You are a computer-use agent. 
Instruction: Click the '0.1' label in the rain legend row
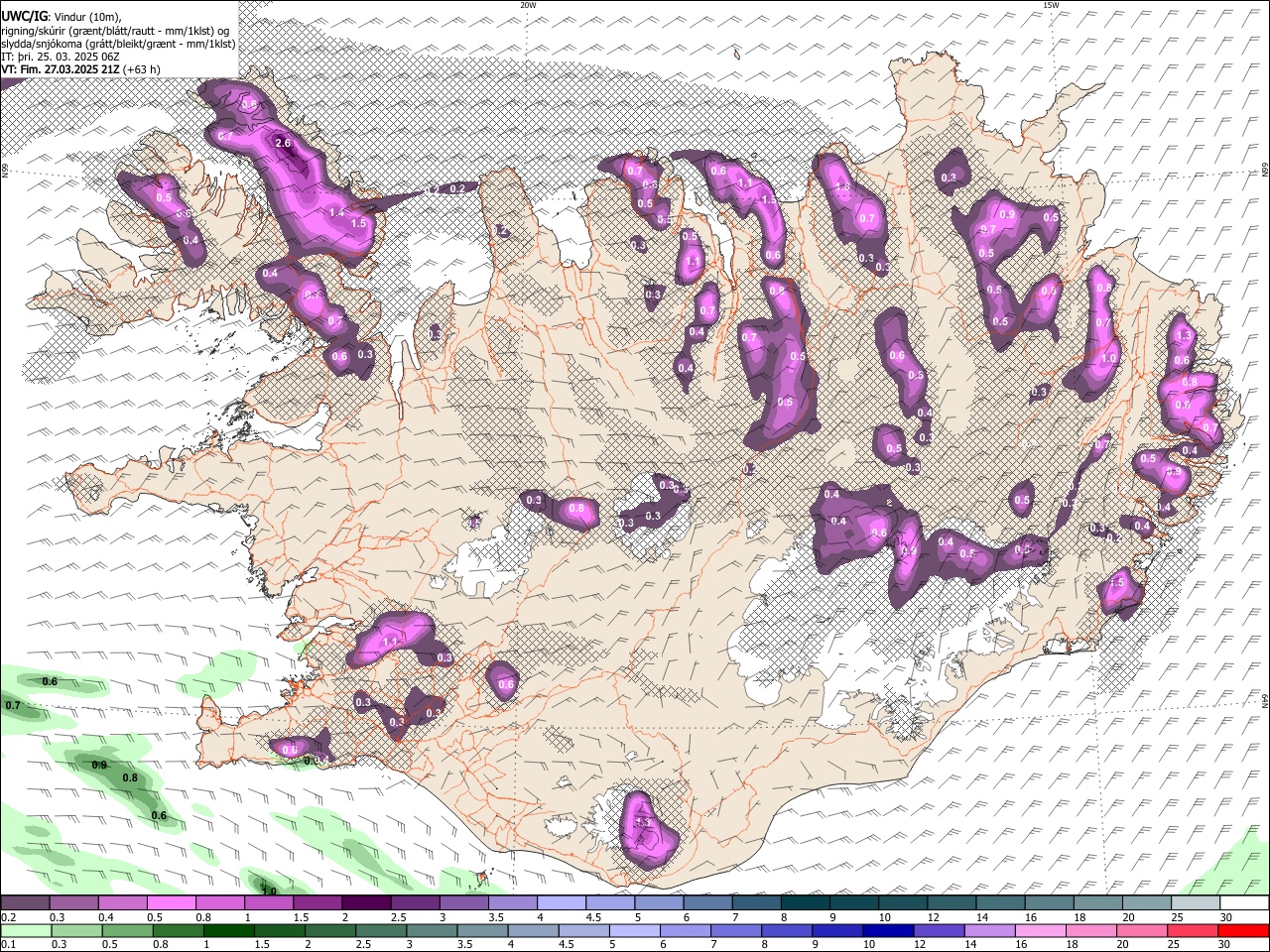(8, 945)
